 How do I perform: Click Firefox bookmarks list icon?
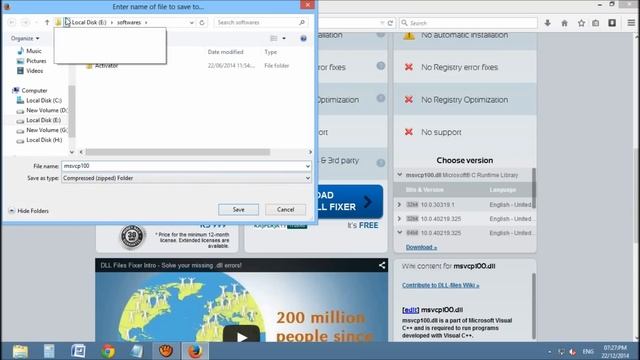[x=596, y=23]
